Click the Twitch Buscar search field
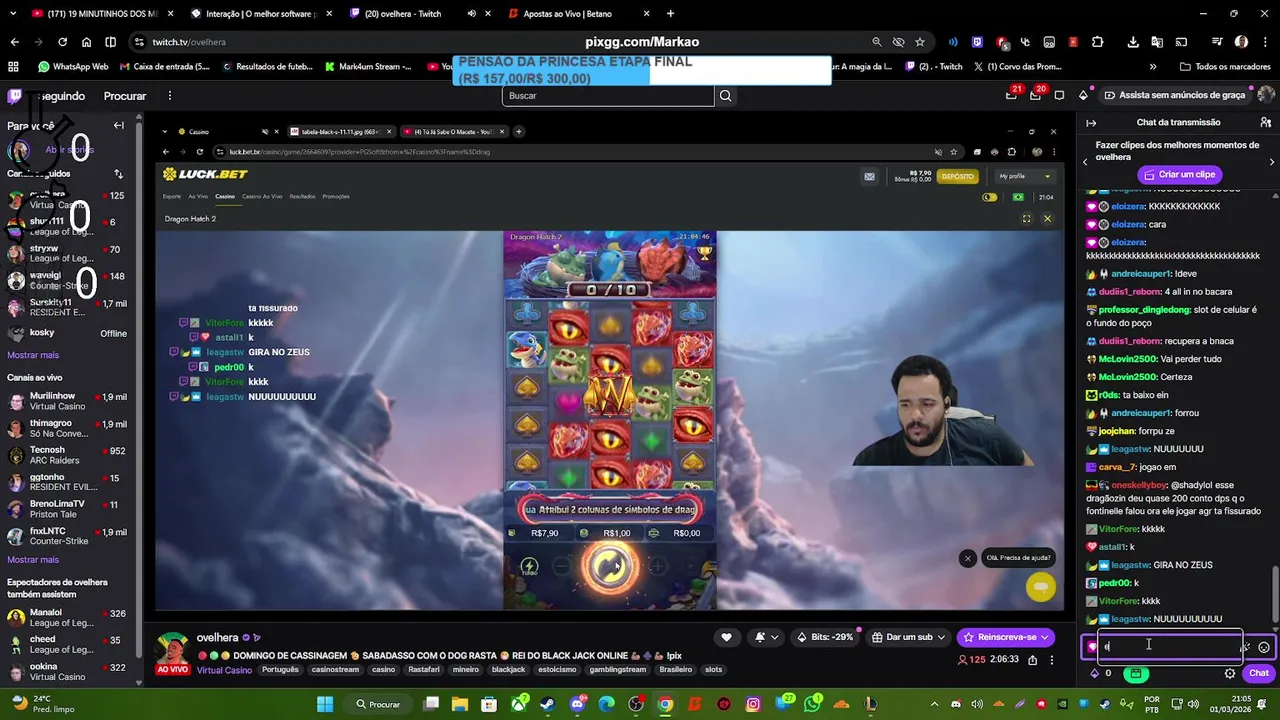 coord(608,96)
